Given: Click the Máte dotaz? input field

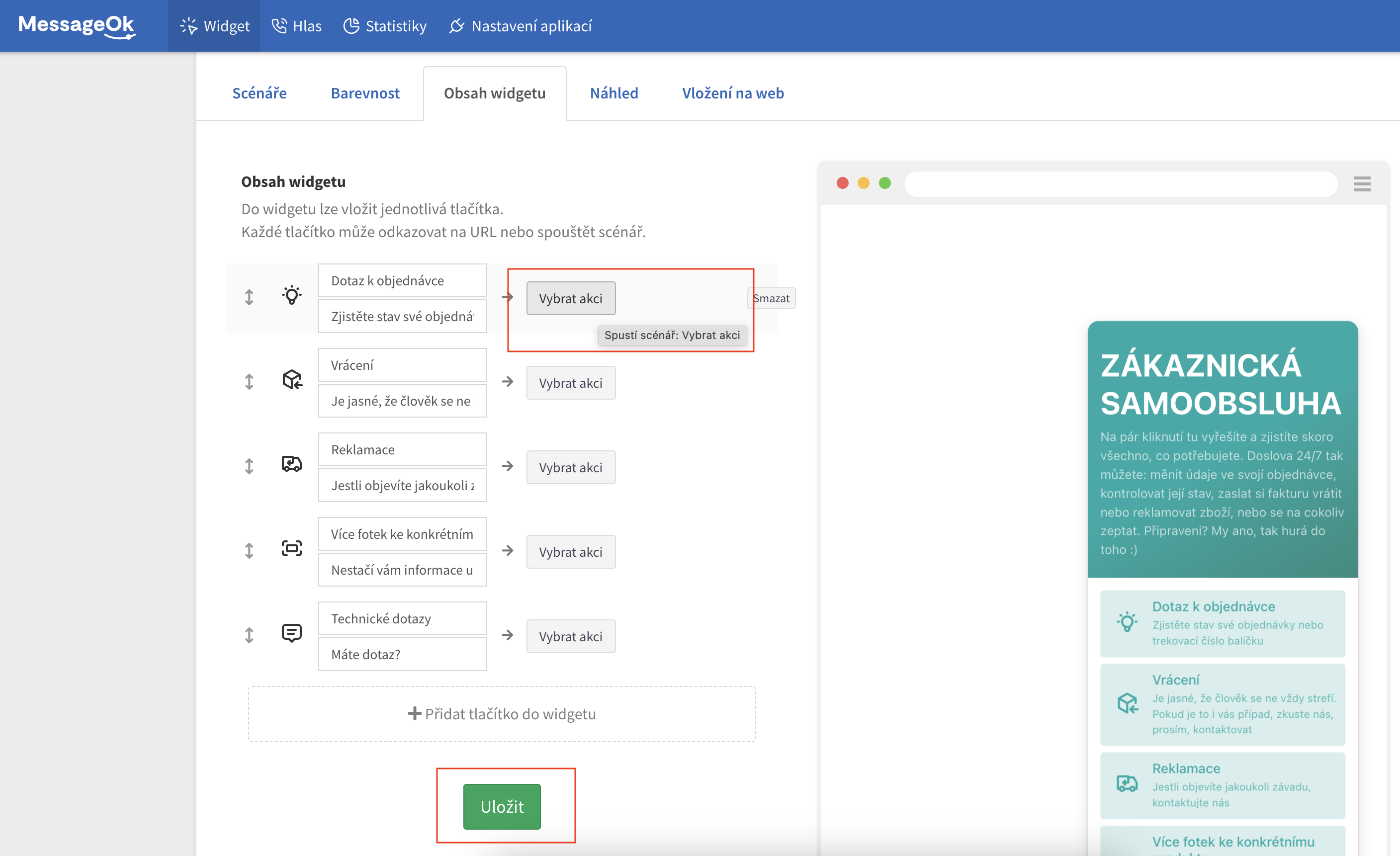Looking at the screenshot, I should [x=402, y=654].
